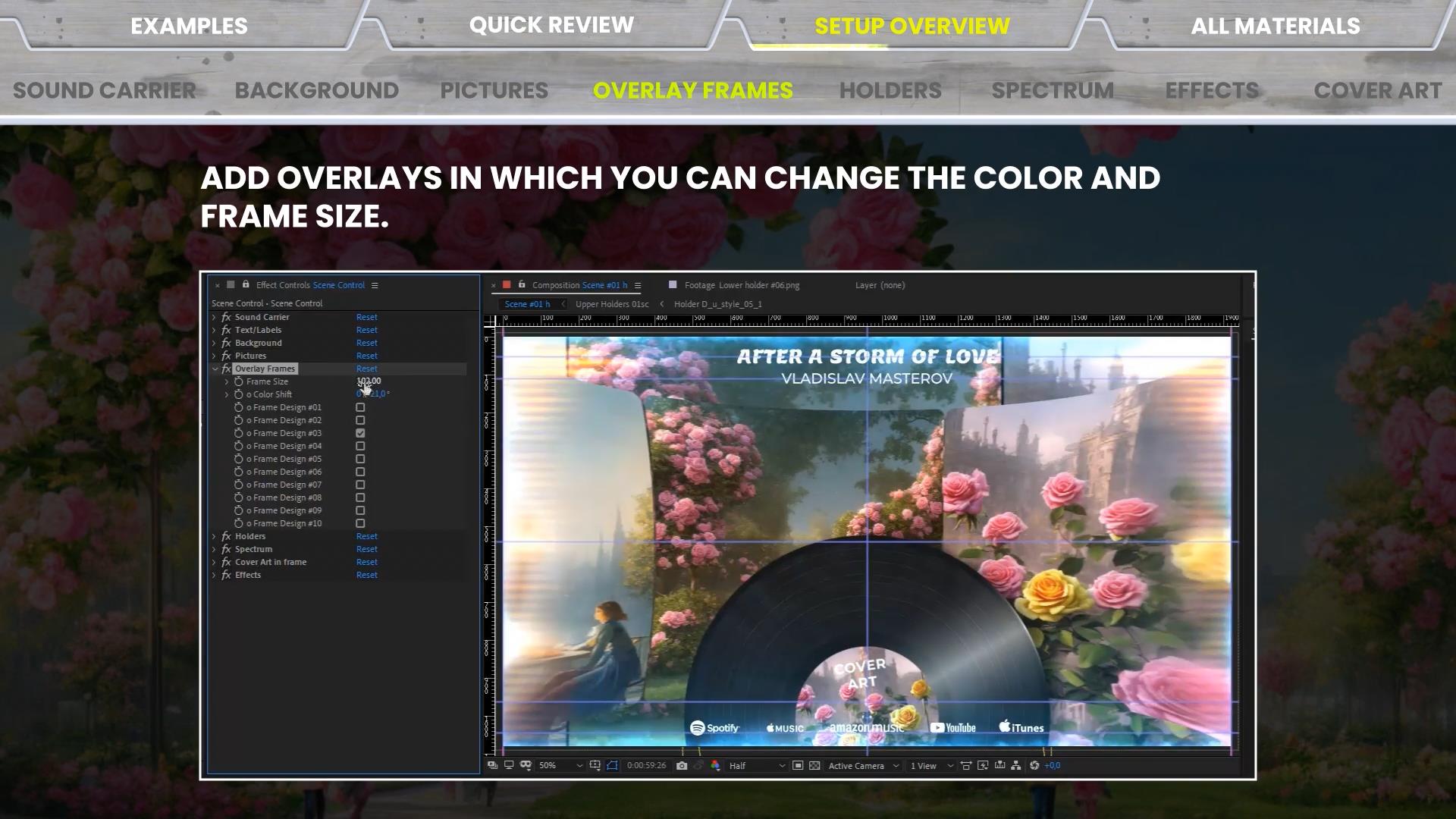Screen dimensions: 1456x819
Task: Click the Frame Design #05 stopwatch
Action: pyautogui.click(x=239, y=459)
